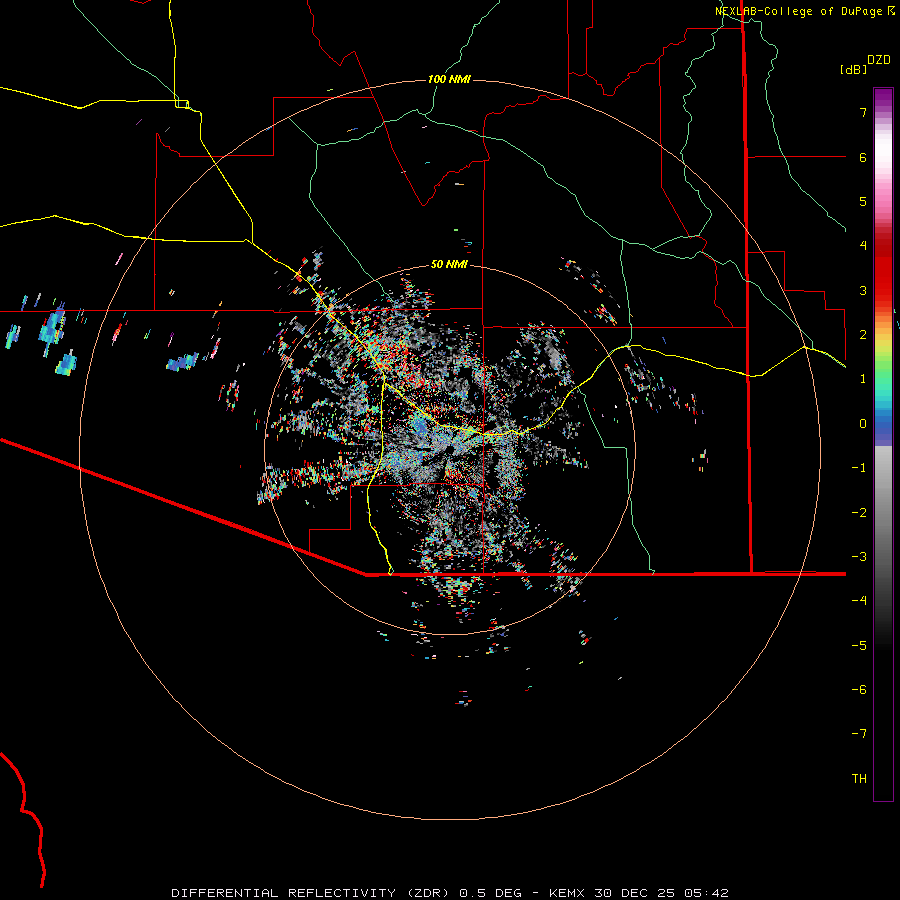Click the 3 value on the color scale
This screenshot has width=900, height=900.
[863, 290]
